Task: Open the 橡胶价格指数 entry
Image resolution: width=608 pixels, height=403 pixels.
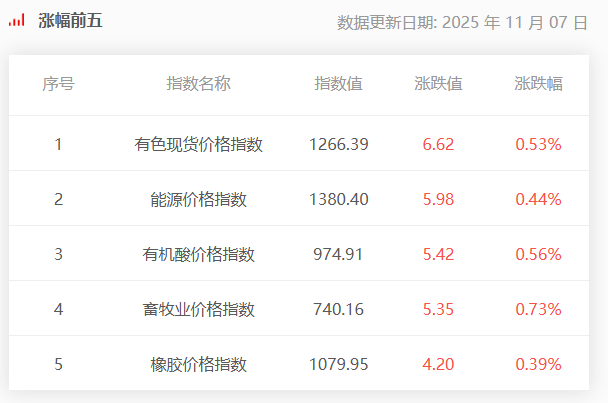Action: coord(199,365)
